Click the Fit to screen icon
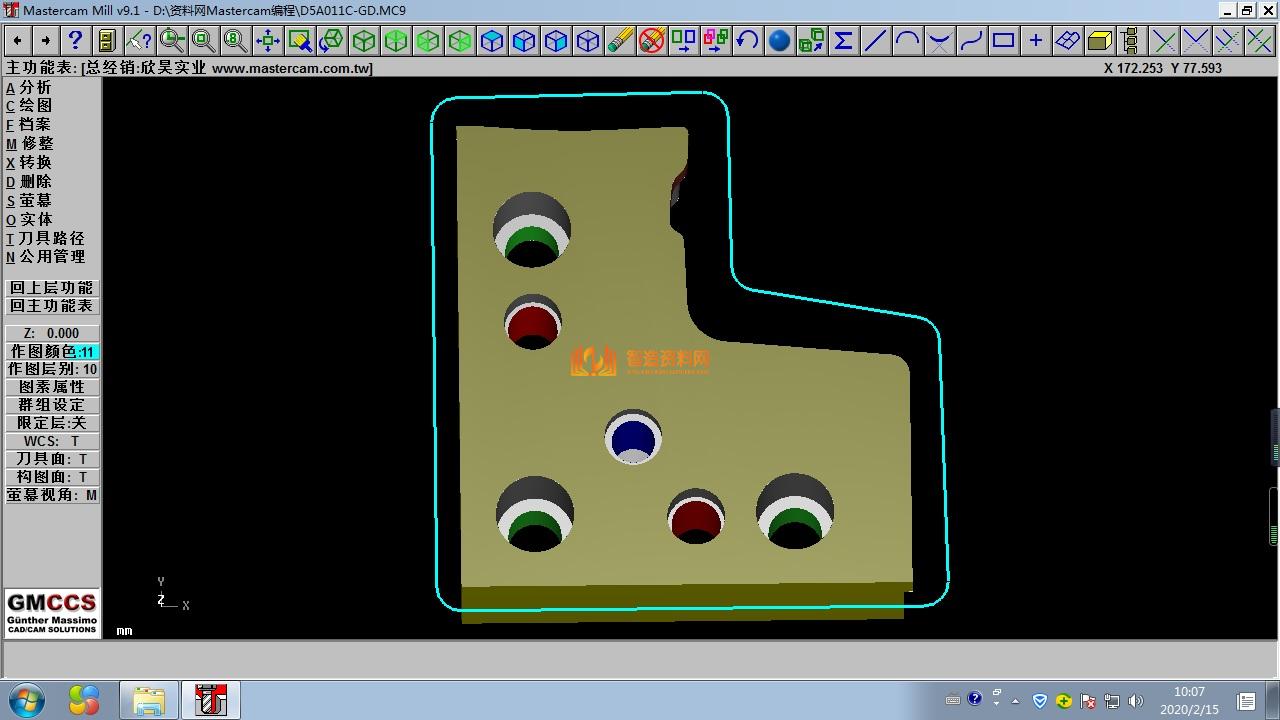Image resolution: width=1280 pixels, height=720 pixels. click(267, 40)
